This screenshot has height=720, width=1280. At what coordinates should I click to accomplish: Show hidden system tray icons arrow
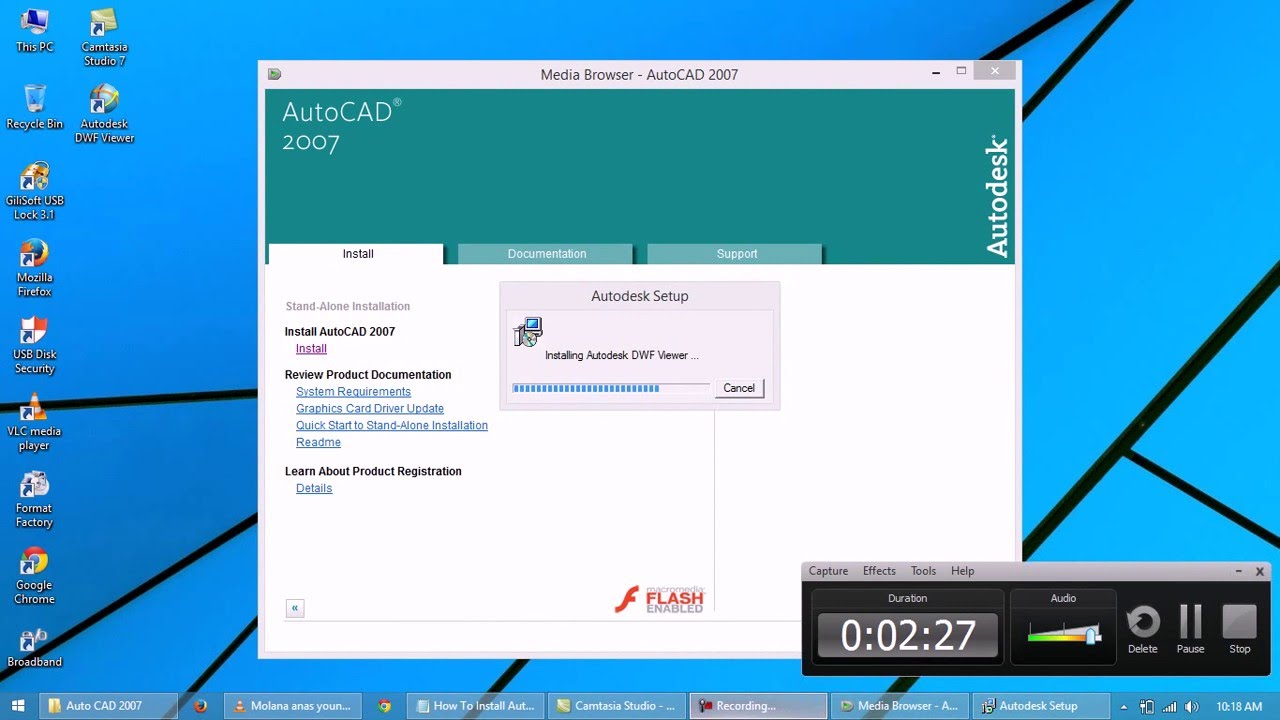click(x=1124, y=706)
